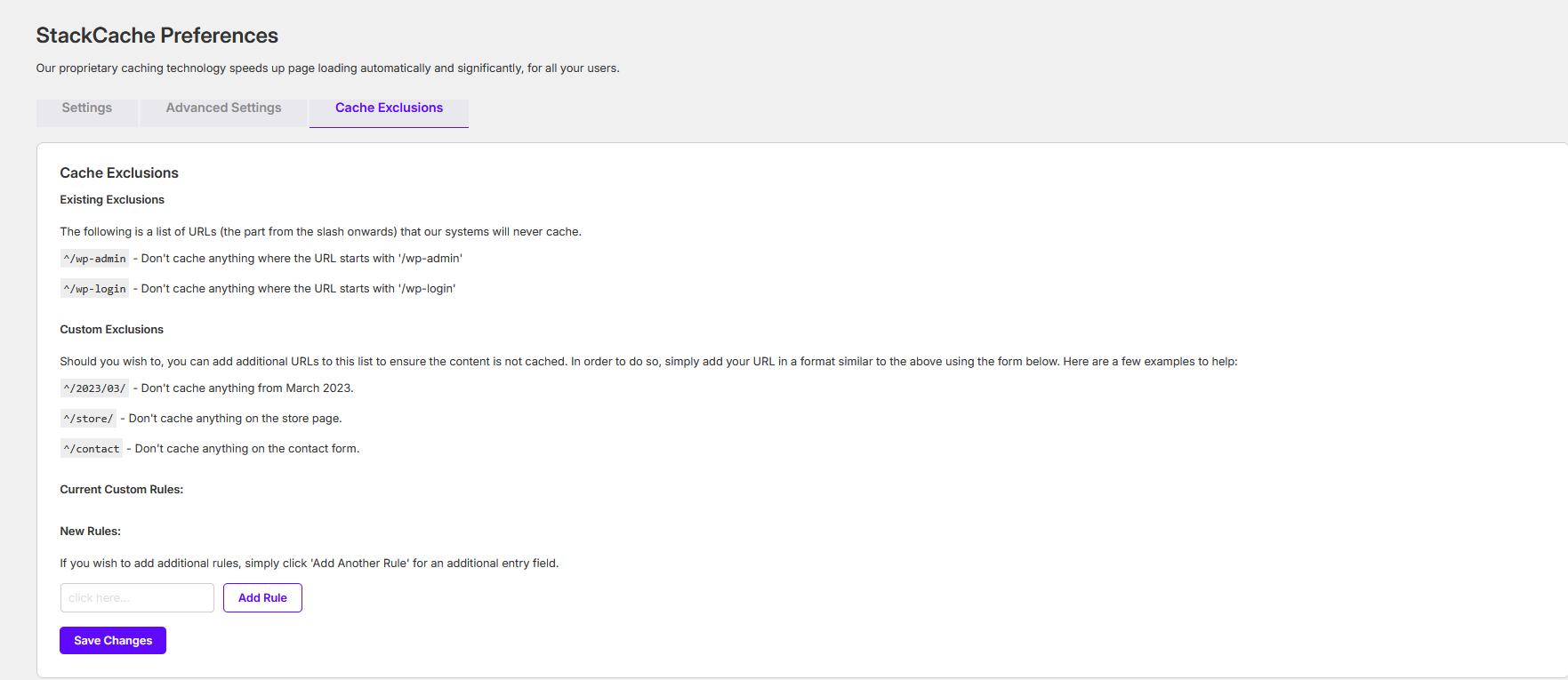
Task: Click the ^/wp-admin code snippet
Action: (95, 259)
